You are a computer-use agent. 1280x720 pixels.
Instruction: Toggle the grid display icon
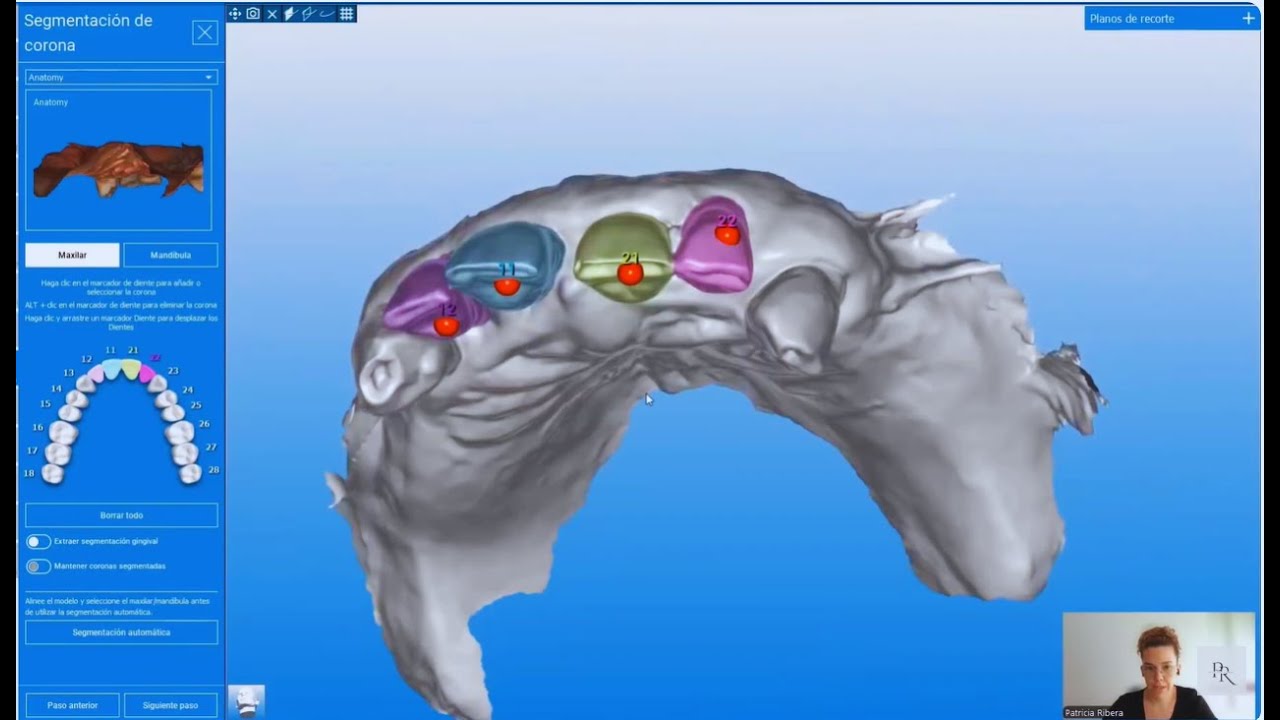coord(346,14)
